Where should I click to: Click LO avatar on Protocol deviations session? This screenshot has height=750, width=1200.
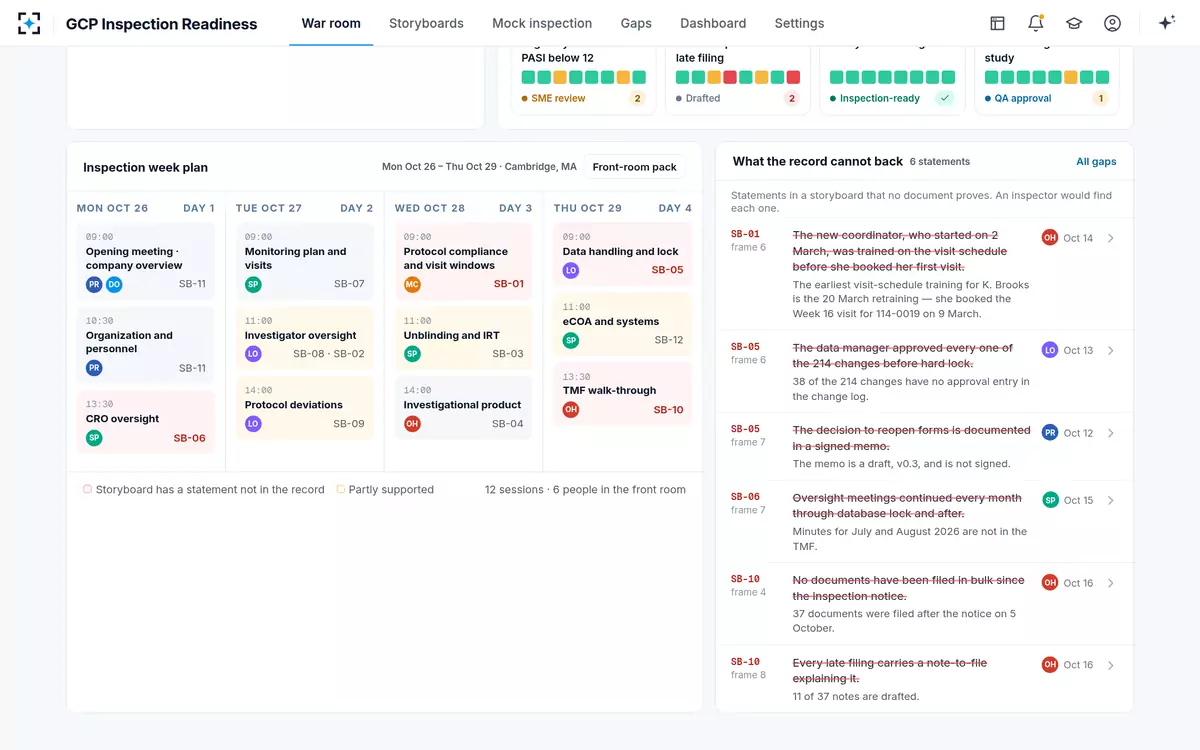click(x=253, y=424)
